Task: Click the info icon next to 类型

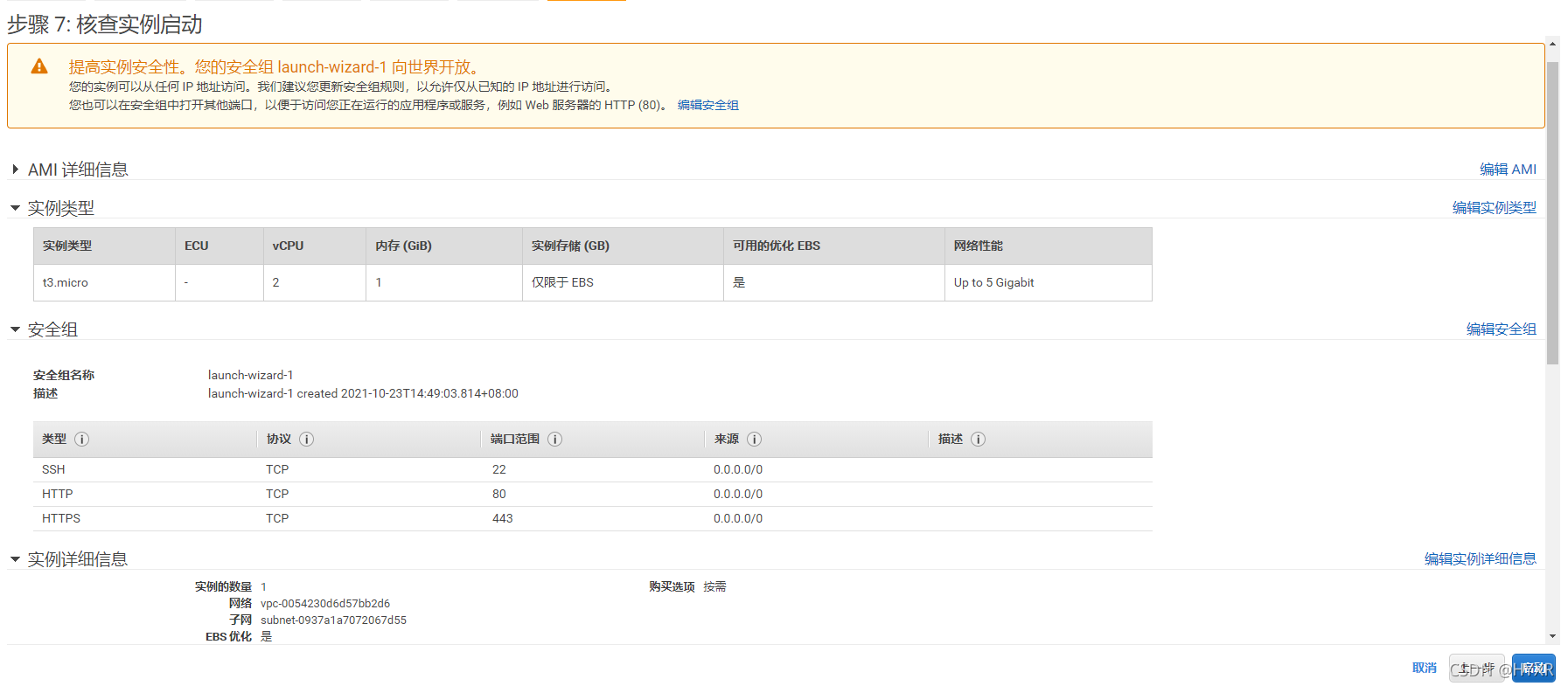Action: coord(81,440)
